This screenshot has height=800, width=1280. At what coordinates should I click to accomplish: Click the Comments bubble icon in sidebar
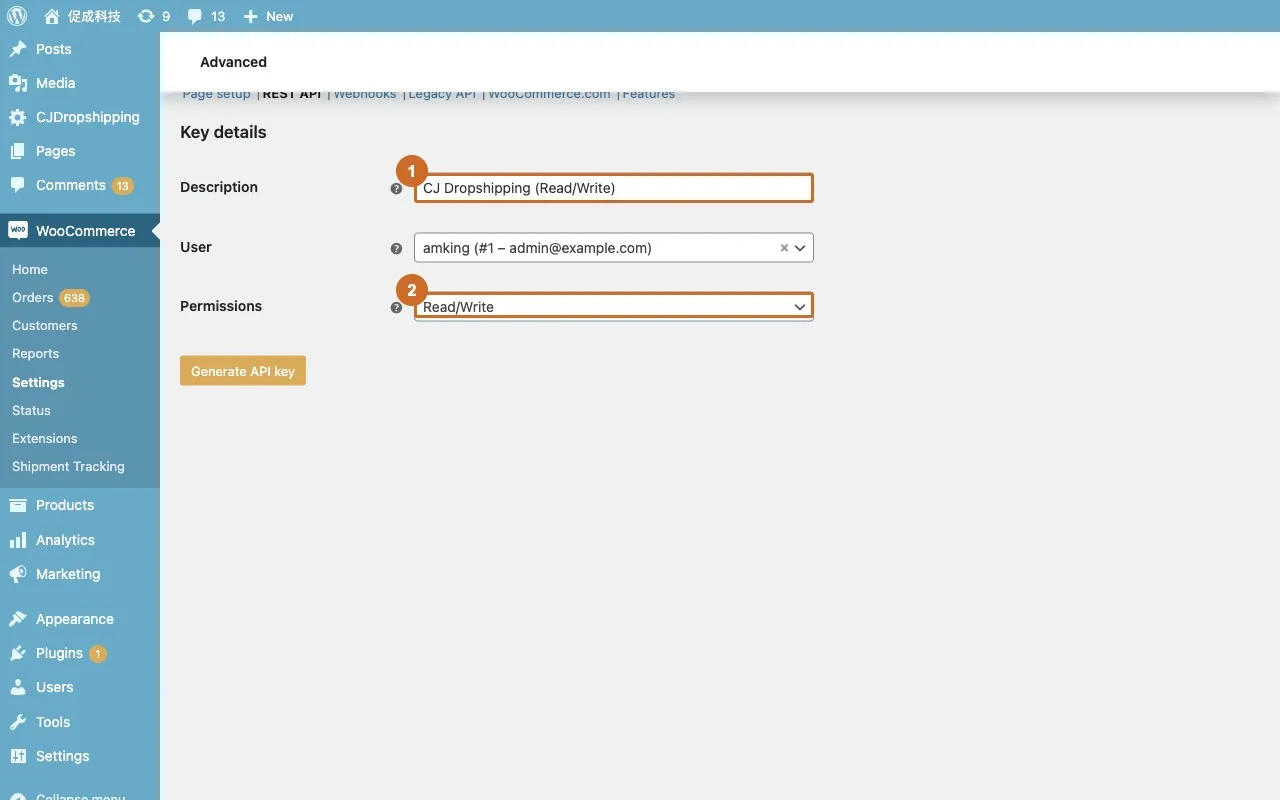tap(18, 185)
